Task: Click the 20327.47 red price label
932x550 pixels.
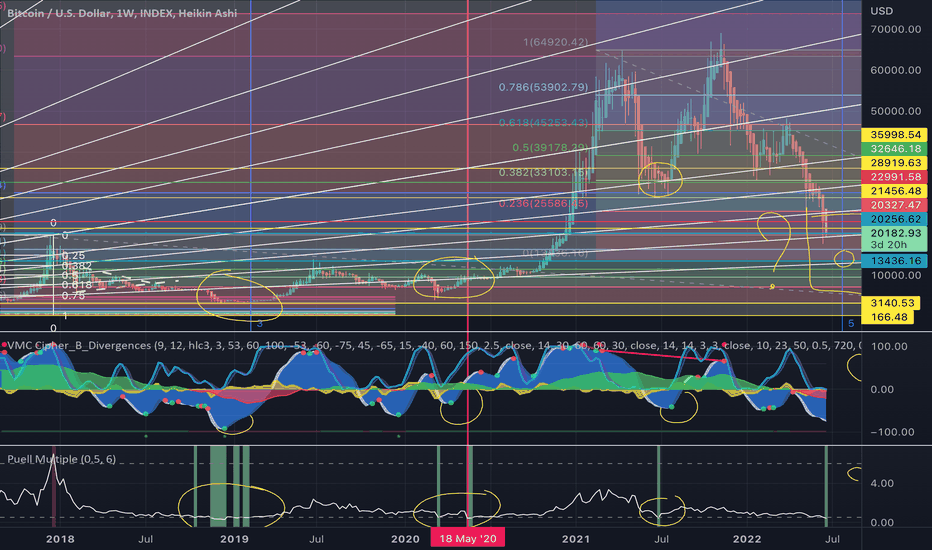Action: click(x=896, y=205)
